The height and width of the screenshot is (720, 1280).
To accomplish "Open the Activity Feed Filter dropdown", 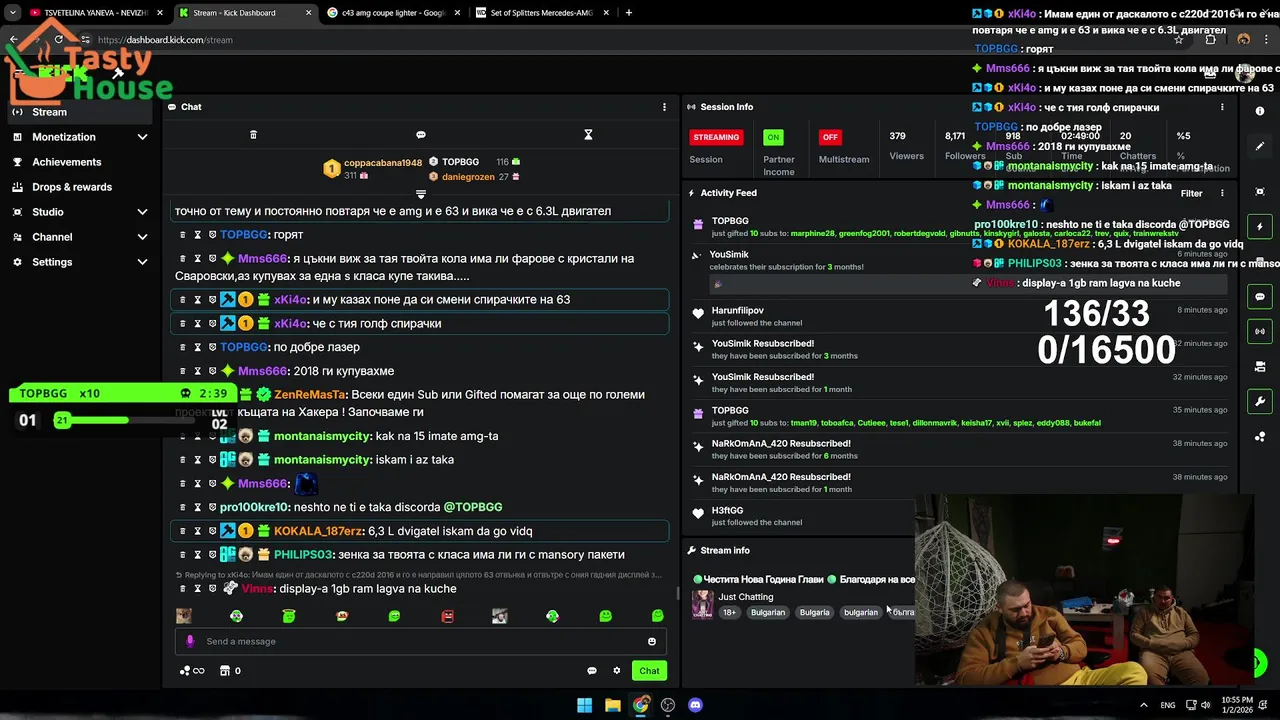I will (1191, 193).
